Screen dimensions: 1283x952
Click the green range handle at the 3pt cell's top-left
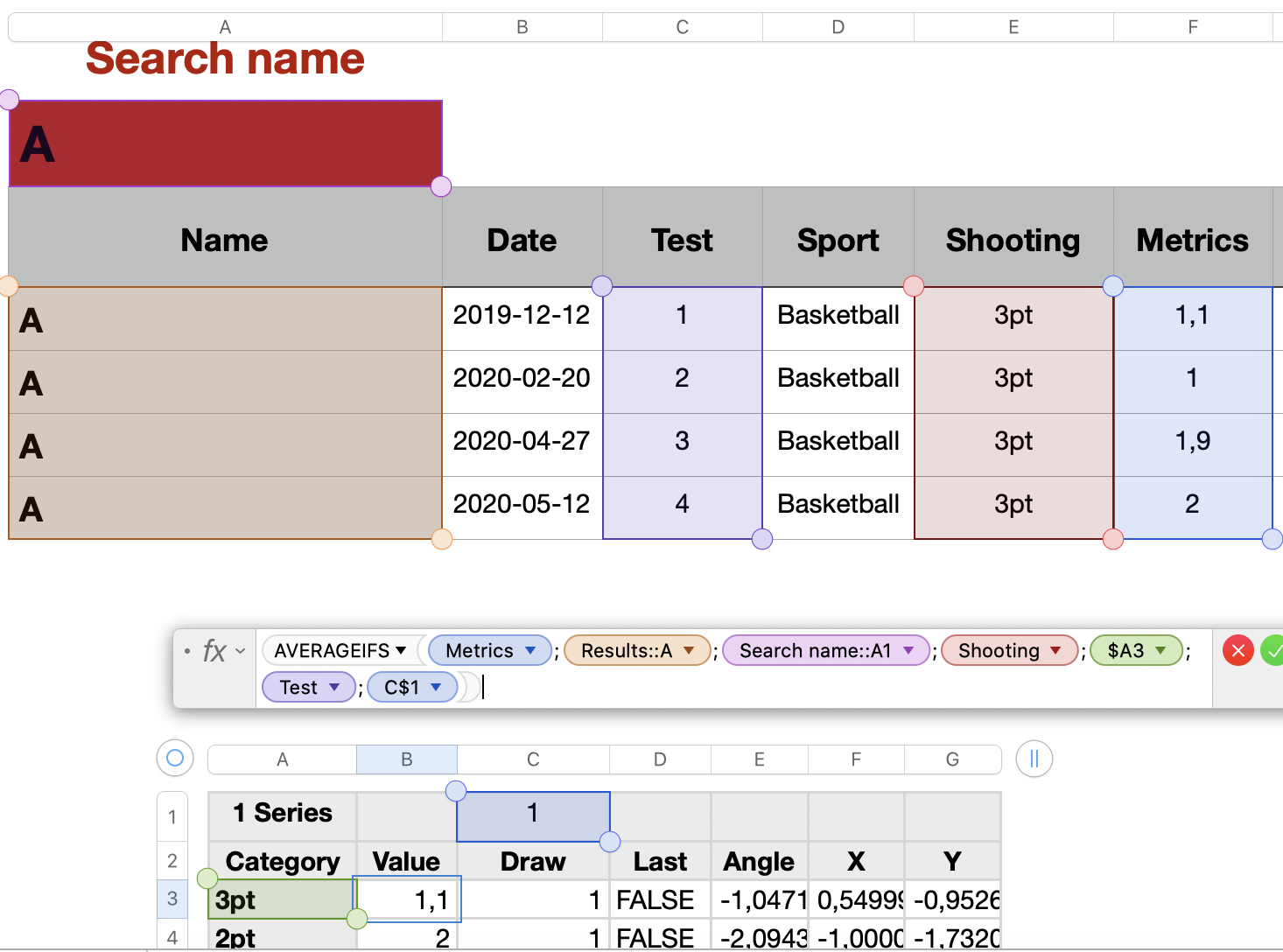207,878
